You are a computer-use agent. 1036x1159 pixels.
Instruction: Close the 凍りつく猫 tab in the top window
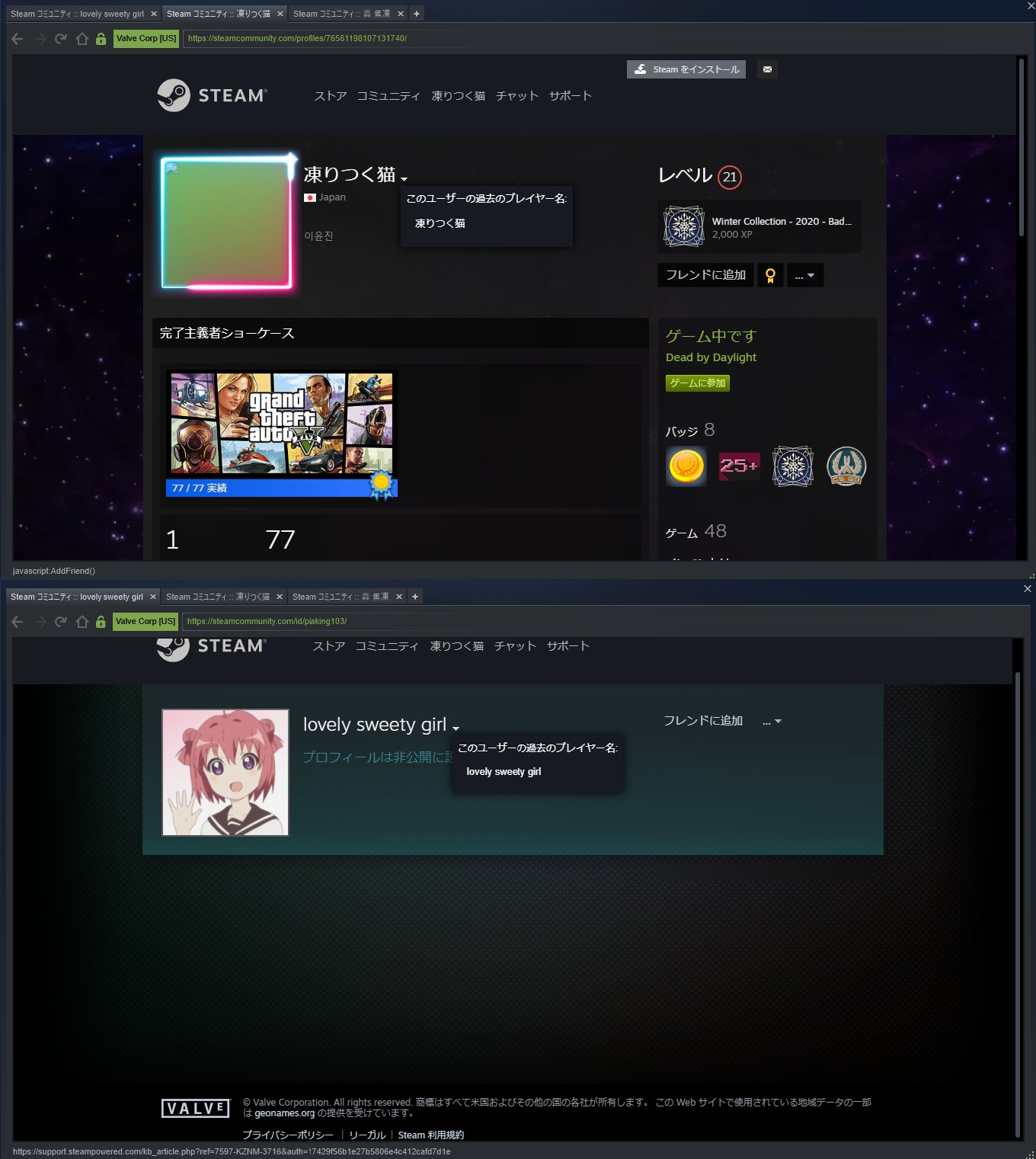280,14
